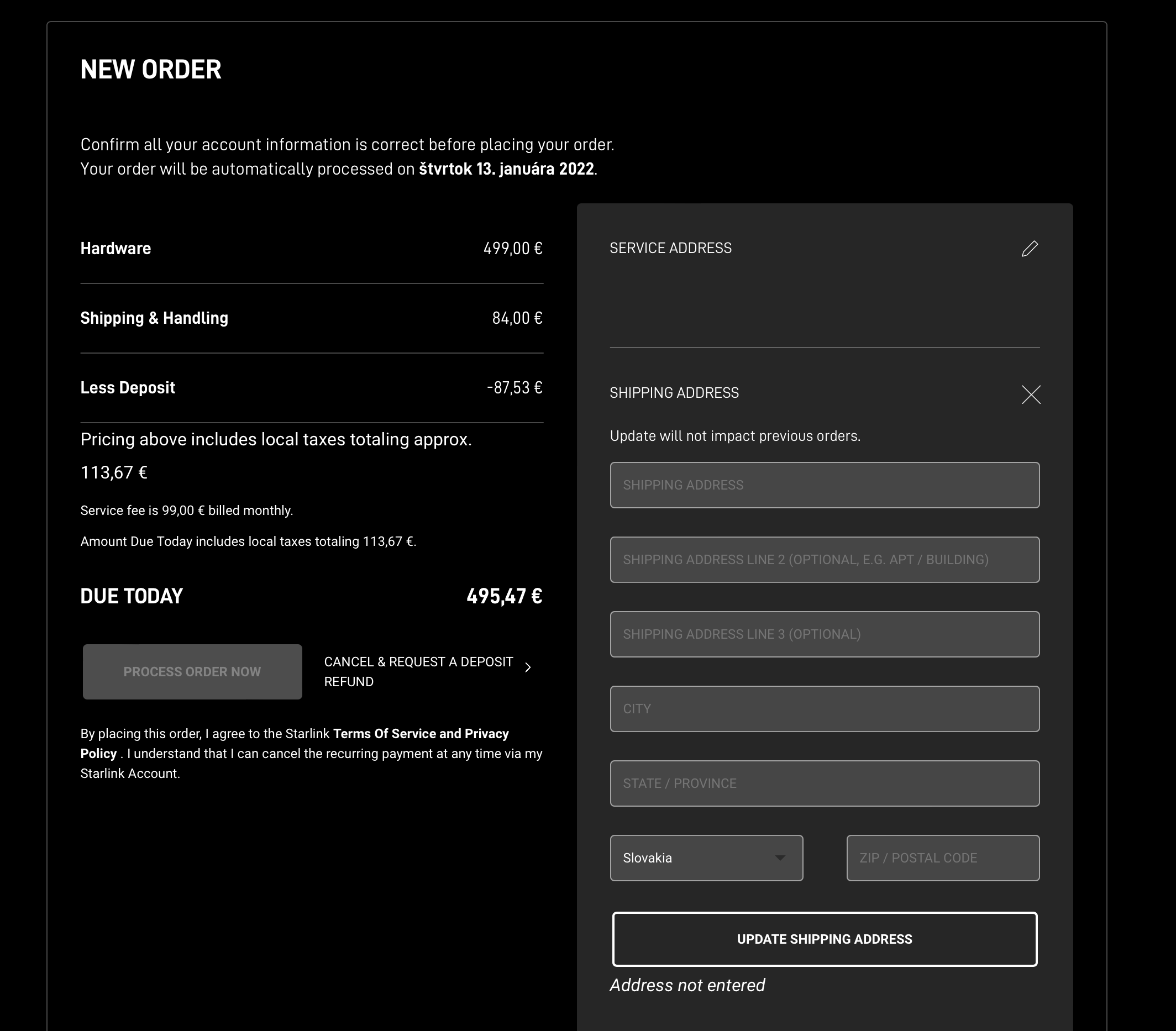Screen dimensions: 1176x1031
Task: Click the chevron next to deposit refund
Action: (528, 667)
